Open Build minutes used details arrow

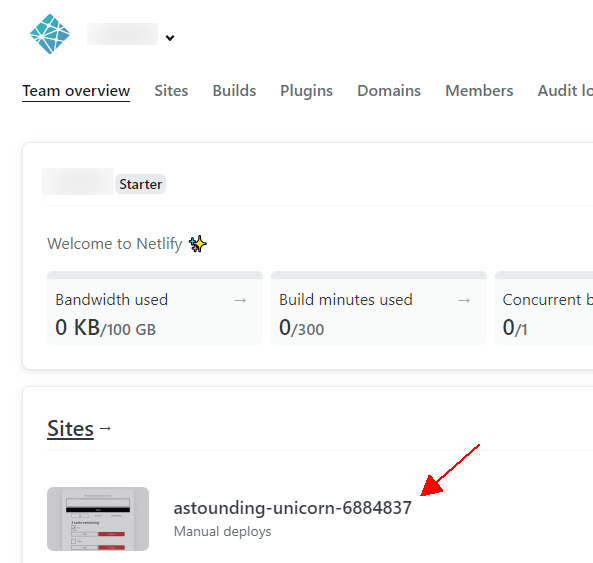(464, 300)
